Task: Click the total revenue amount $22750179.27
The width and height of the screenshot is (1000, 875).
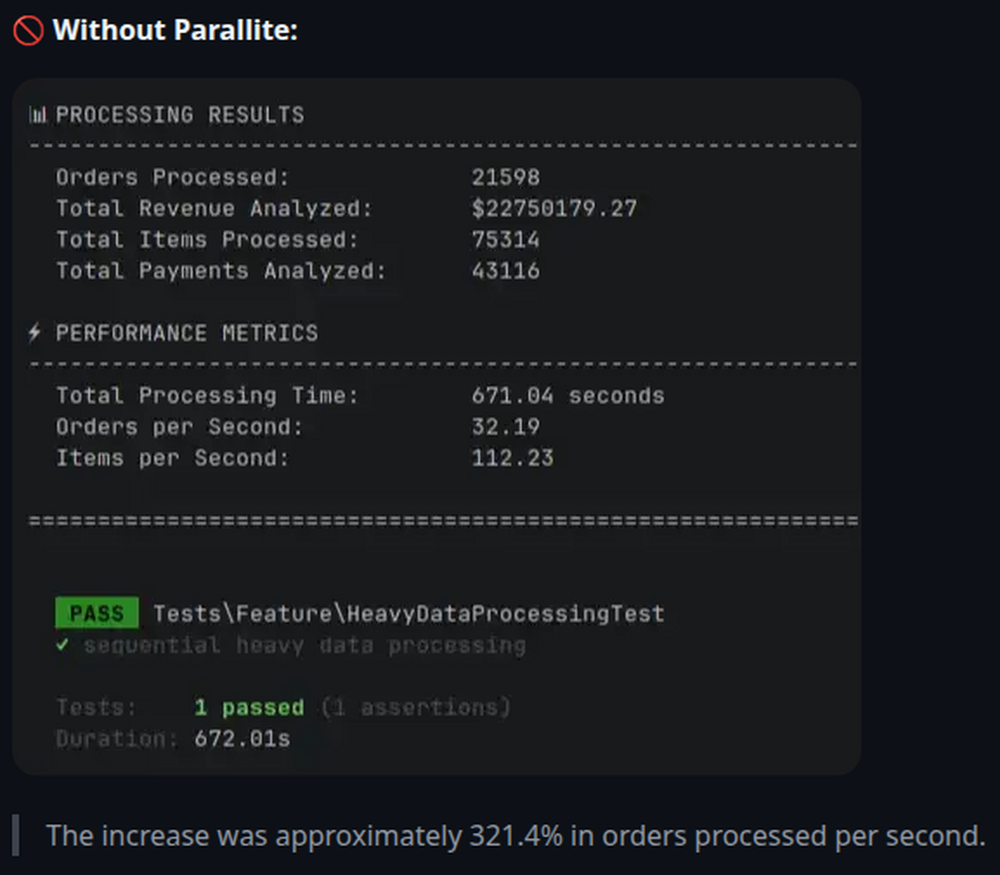Action: pyautogui.click(x=554, y=209)
